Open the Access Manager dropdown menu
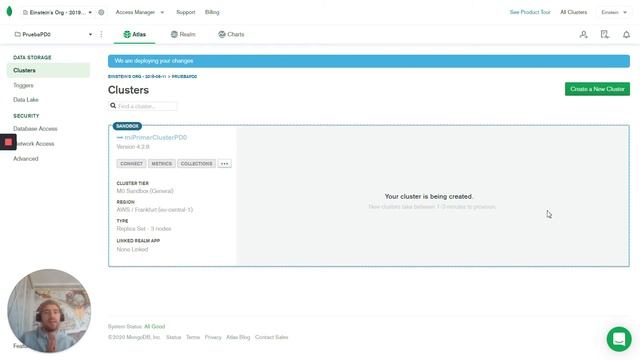This screenshot has width=640, height=360. (x=140, y=12)
